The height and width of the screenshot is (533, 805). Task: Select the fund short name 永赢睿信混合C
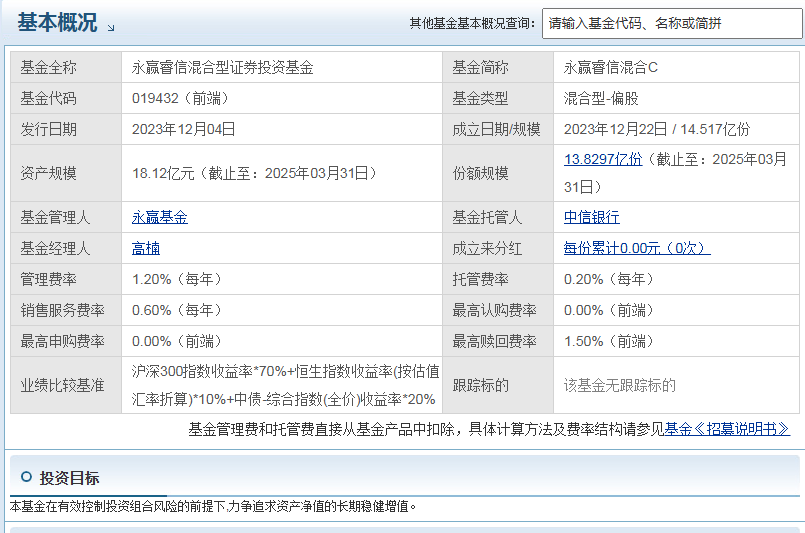610,67
